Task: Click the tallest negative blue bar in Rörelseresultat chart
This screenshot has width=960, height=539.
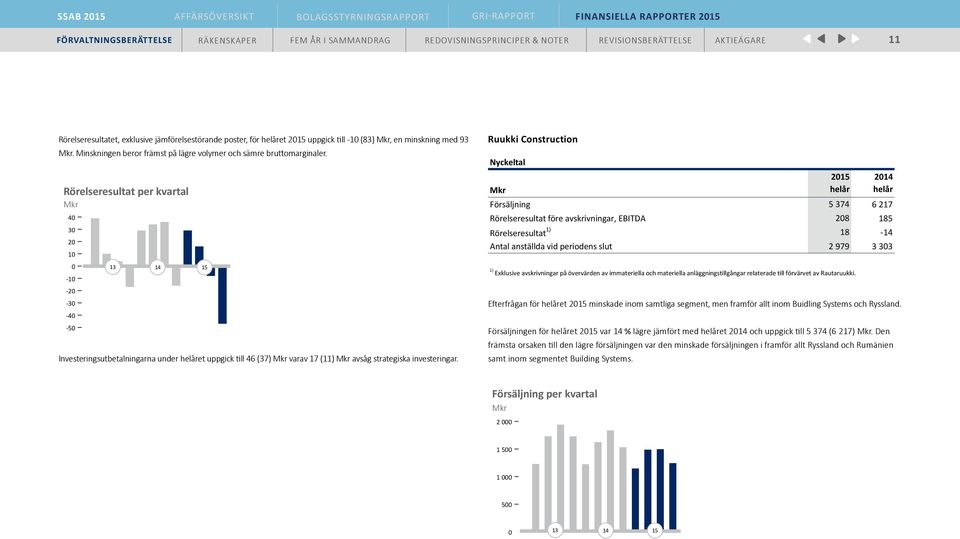Action: [222, 295]
